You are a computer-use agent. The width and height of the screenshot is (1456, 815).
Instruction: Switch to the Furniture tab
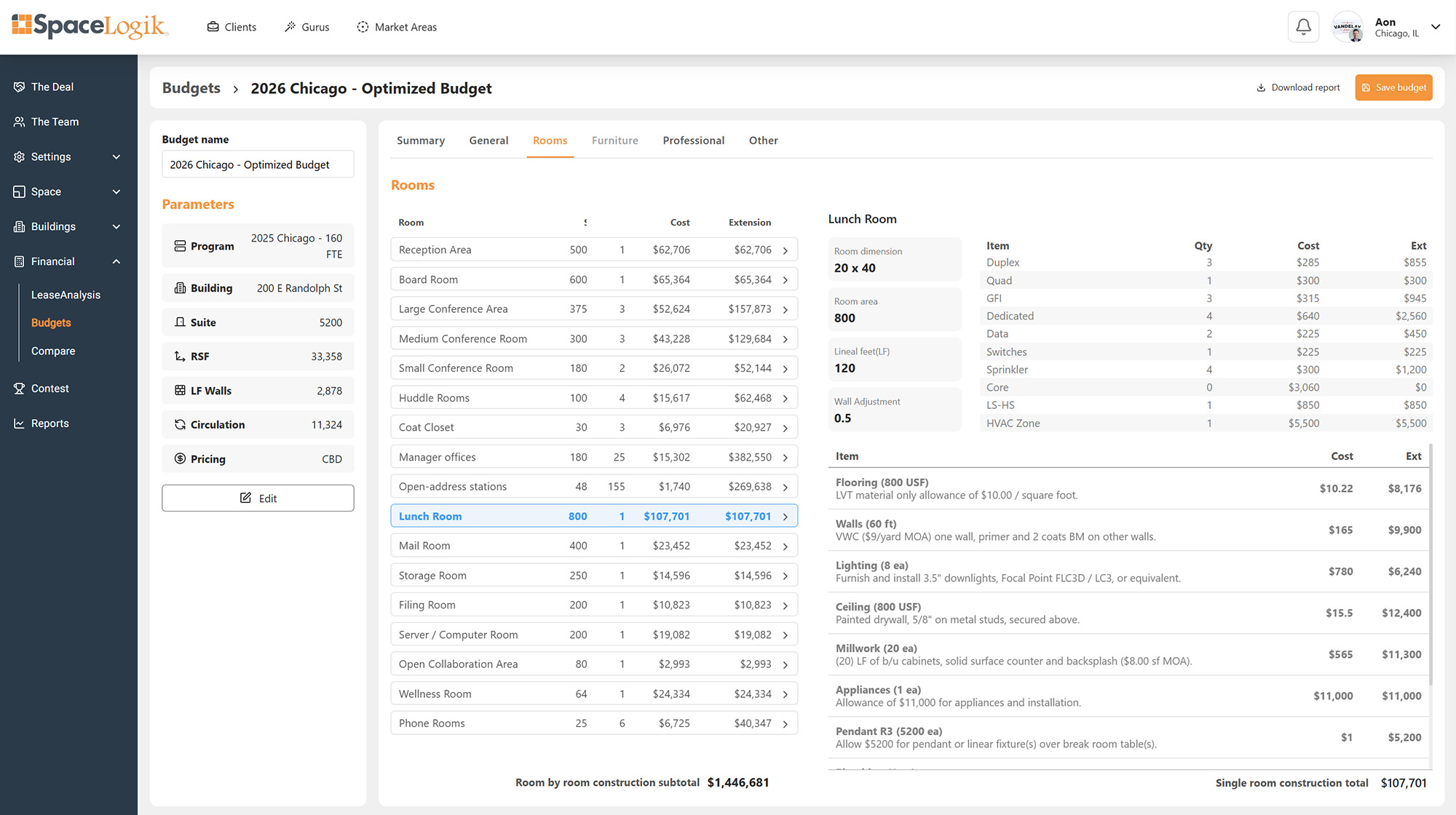click(614, 140)
